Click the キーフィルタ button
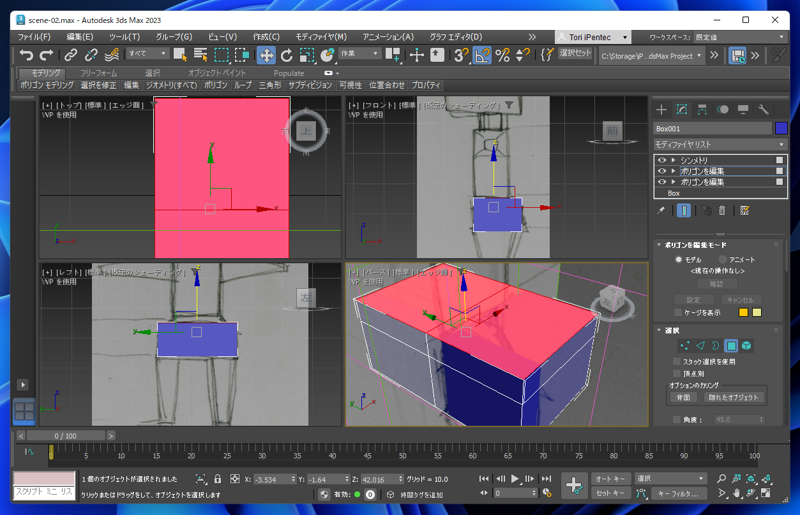This screenshot has height=515, width=800. (678, 494)
